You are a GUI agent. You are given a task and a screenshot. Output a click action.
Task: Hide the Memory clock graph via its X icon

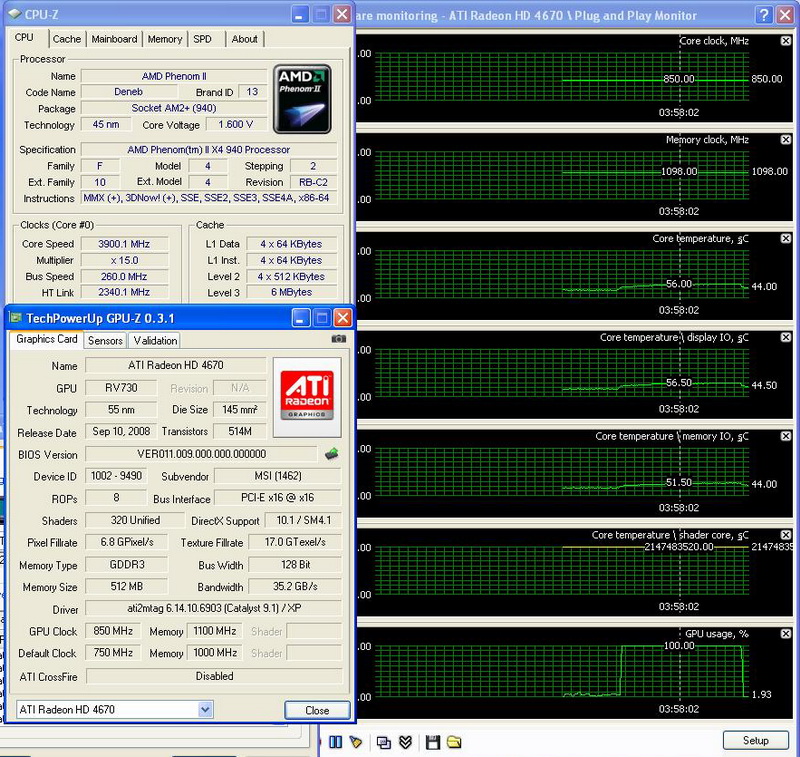(x=786, y=140)
